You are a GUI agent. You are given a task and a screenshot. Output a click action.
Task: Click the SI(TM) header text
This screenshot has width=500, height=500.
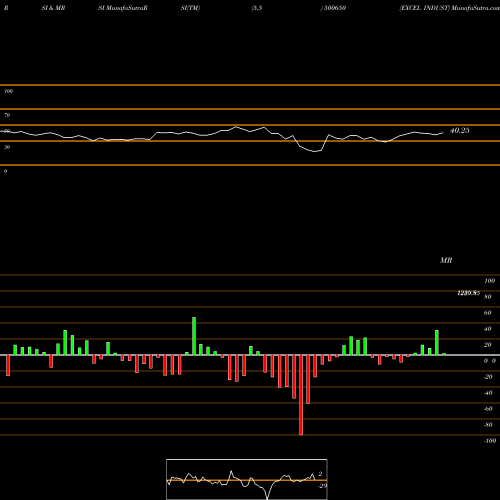190,8
